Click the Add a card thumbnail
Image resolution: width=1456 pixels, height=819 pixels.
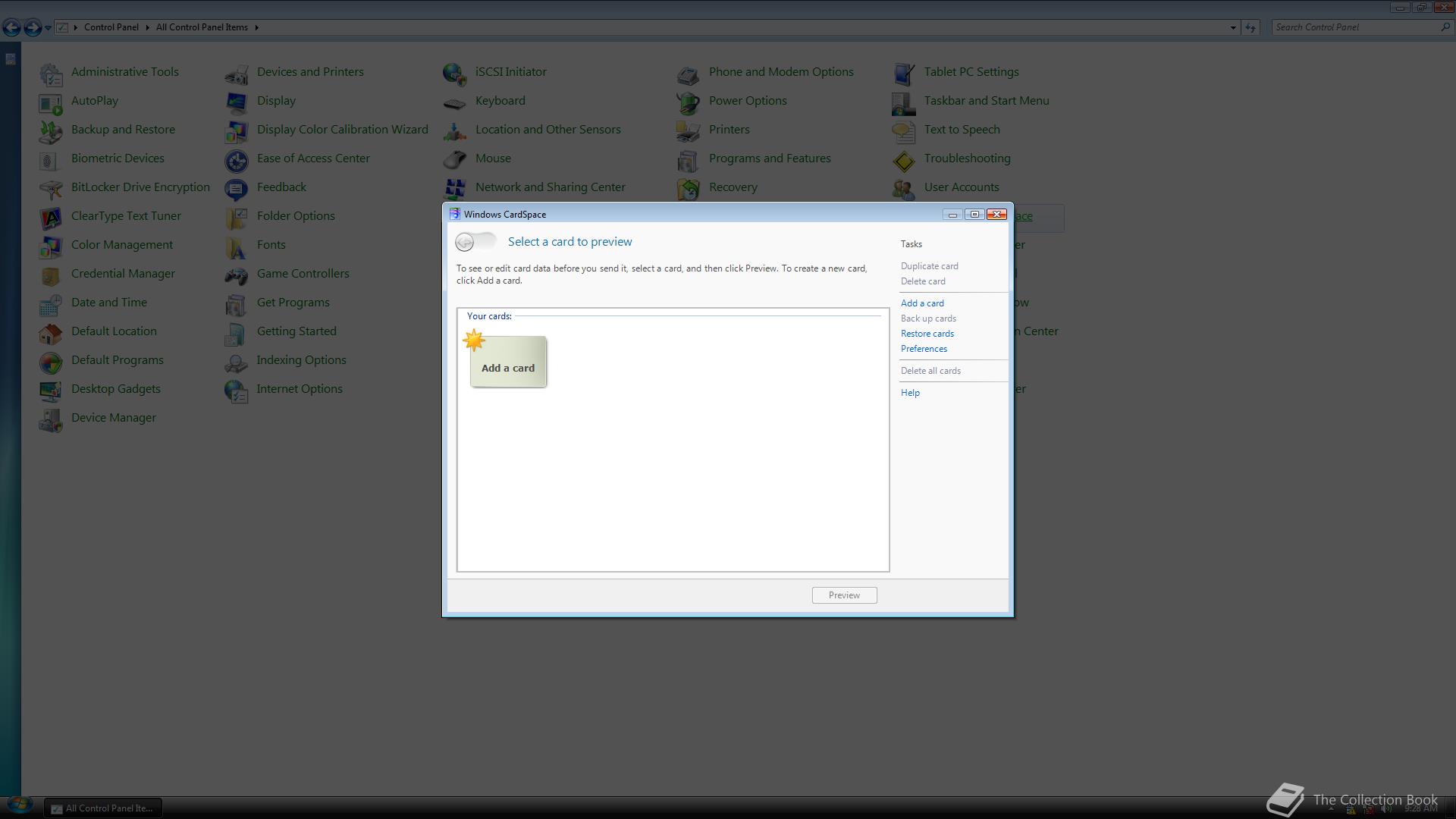[x=507, y=361]
